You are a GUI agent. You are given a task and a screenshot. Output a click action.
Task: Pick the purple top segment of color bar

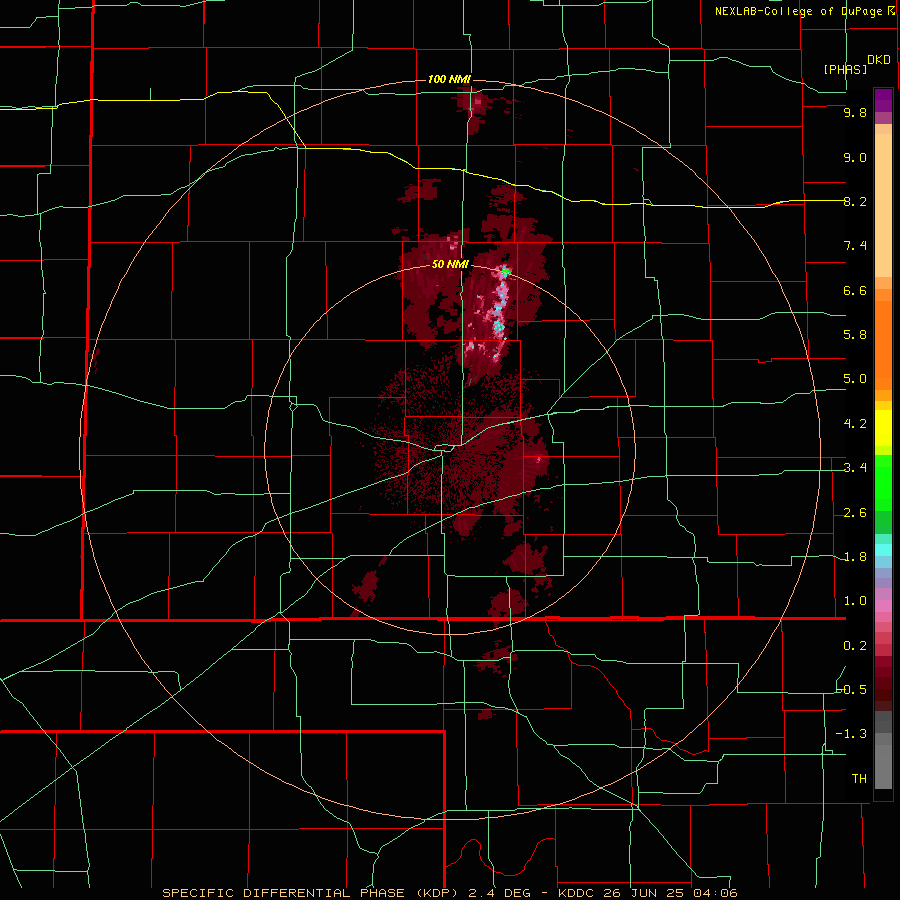[883, 100]
